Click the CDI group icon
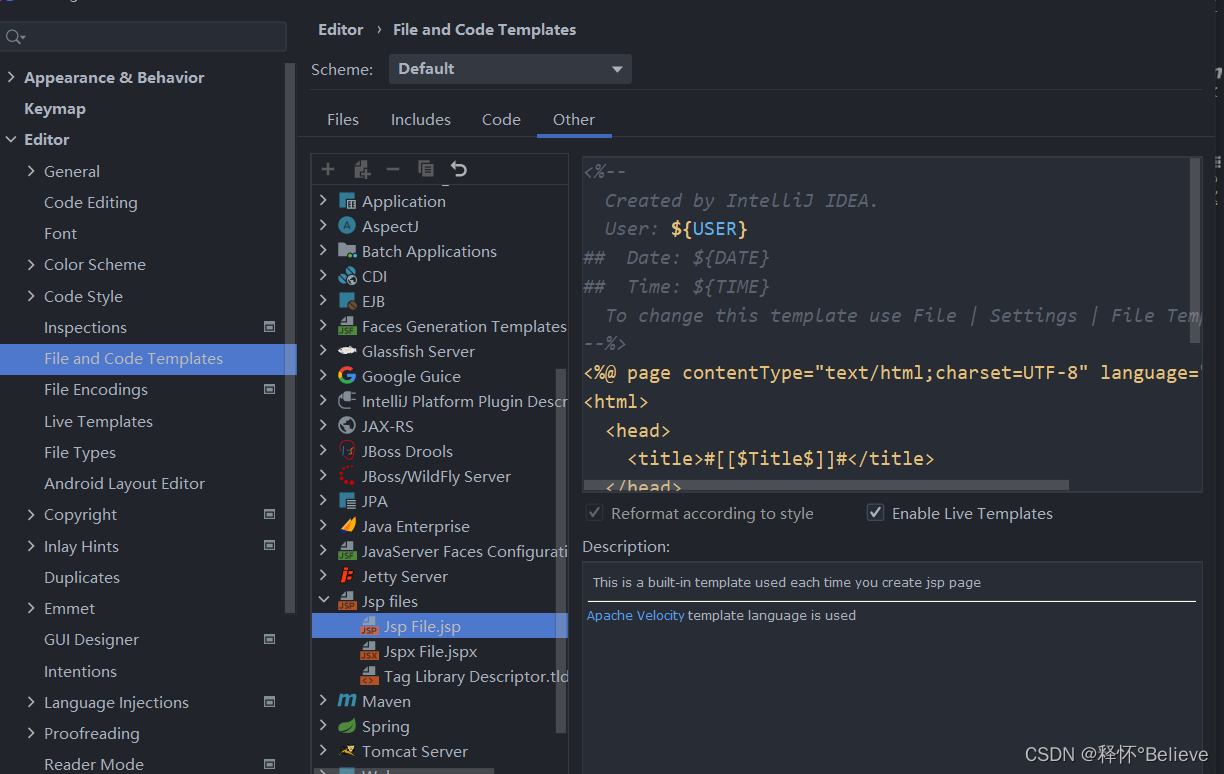 click(347, 276)
